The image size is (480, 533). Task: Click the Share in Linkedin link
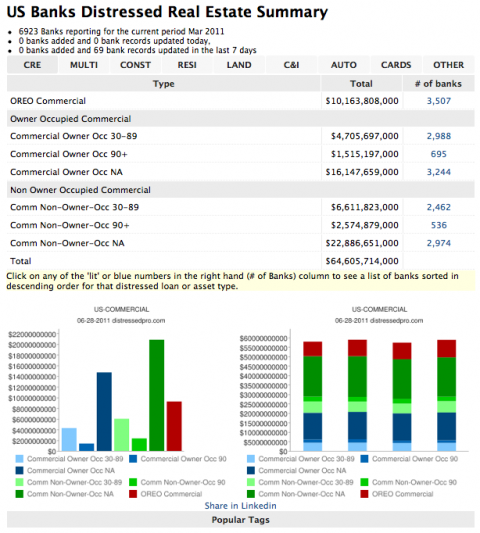point(240,506)
